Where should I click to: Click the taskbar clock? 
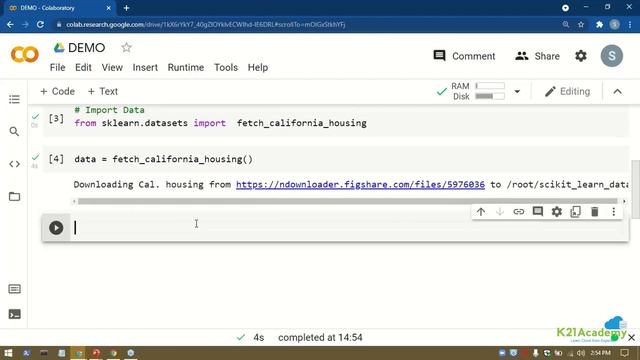(600, 353)
